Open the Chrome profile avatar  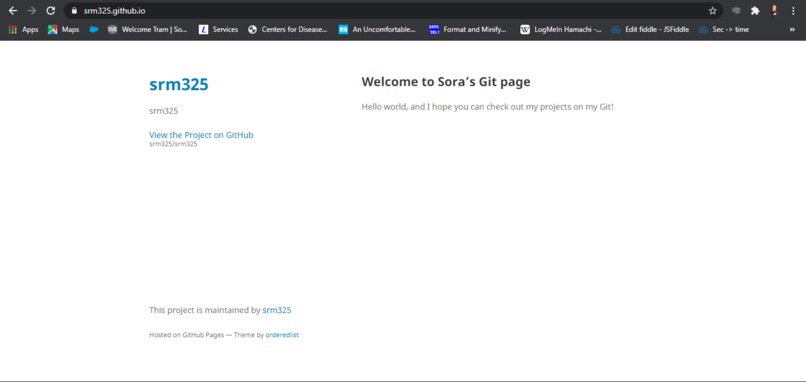[x=774, y=11]
